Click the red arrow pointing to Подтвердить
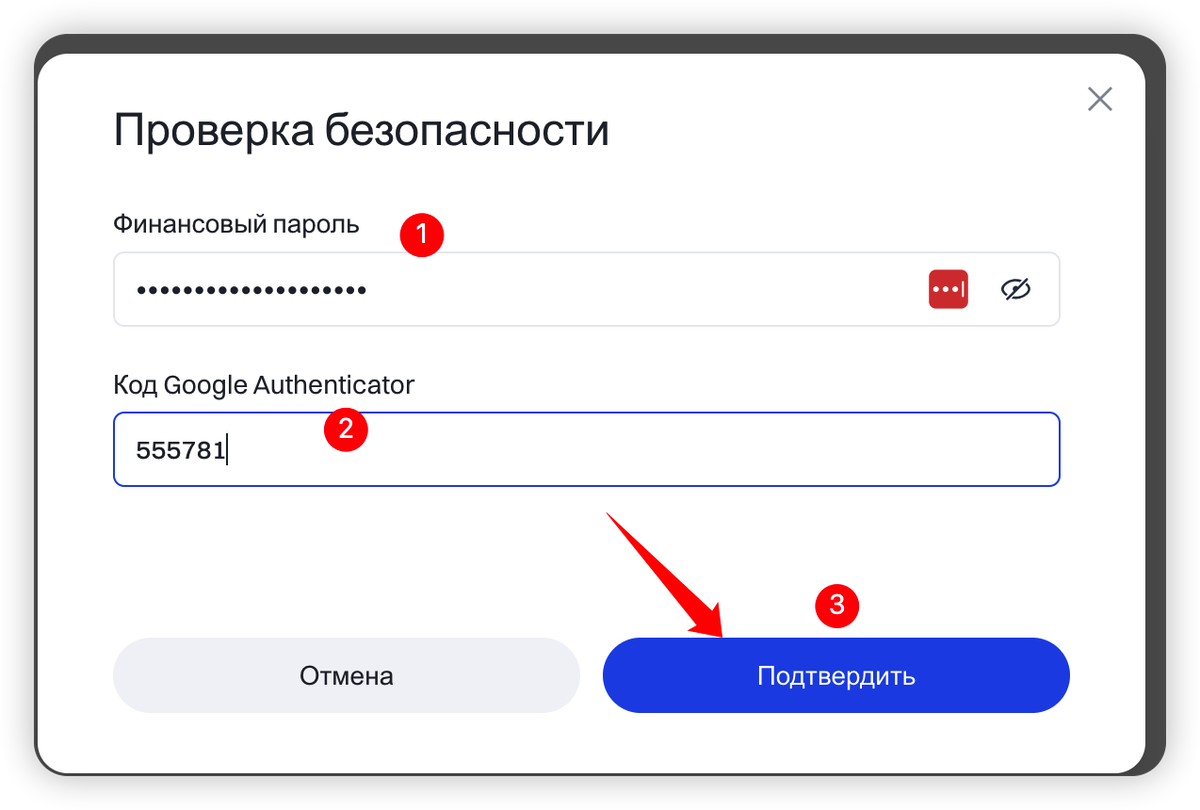The width and height of the screenshot is (1200, 810). (x=666, y=575)
